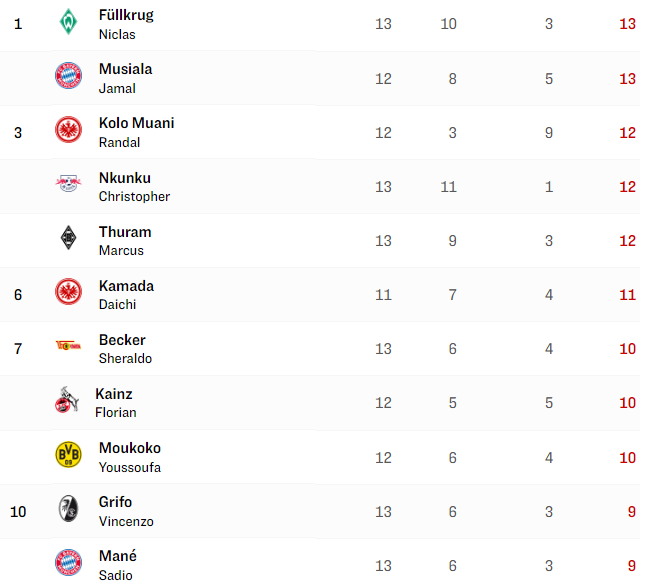Viewport: 648px width, 585px height.
Task: Click Grifo's red points total of 9
Action: [x=631, y=511]
